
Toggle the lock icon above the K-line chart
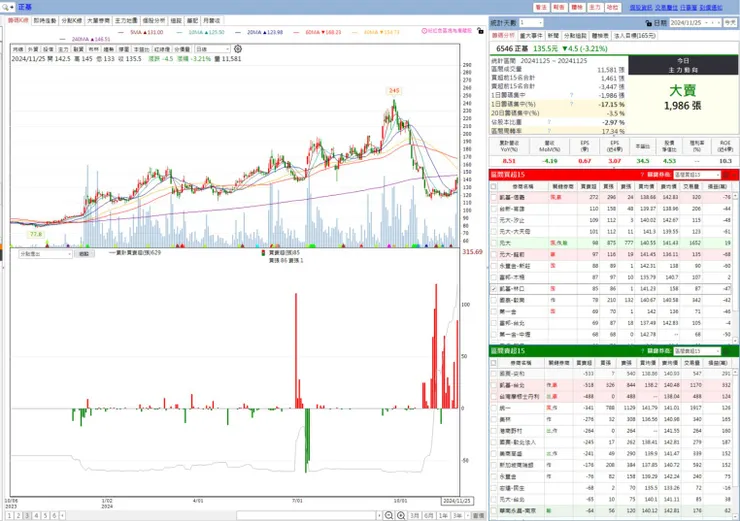click(480, 31)
